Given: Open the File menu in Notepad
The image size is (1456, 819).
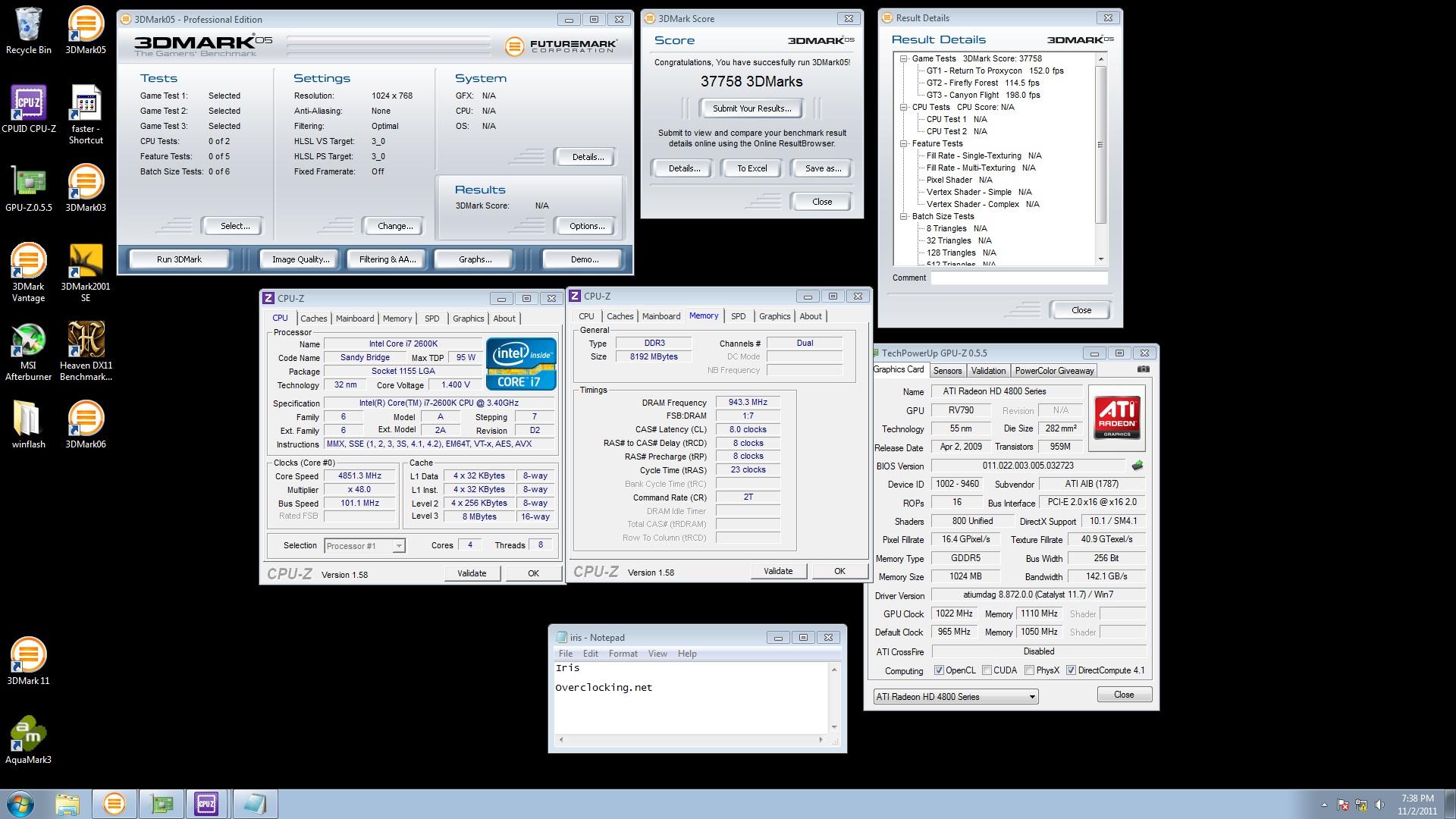Looking at the screenshot, I should pos(566,654).
